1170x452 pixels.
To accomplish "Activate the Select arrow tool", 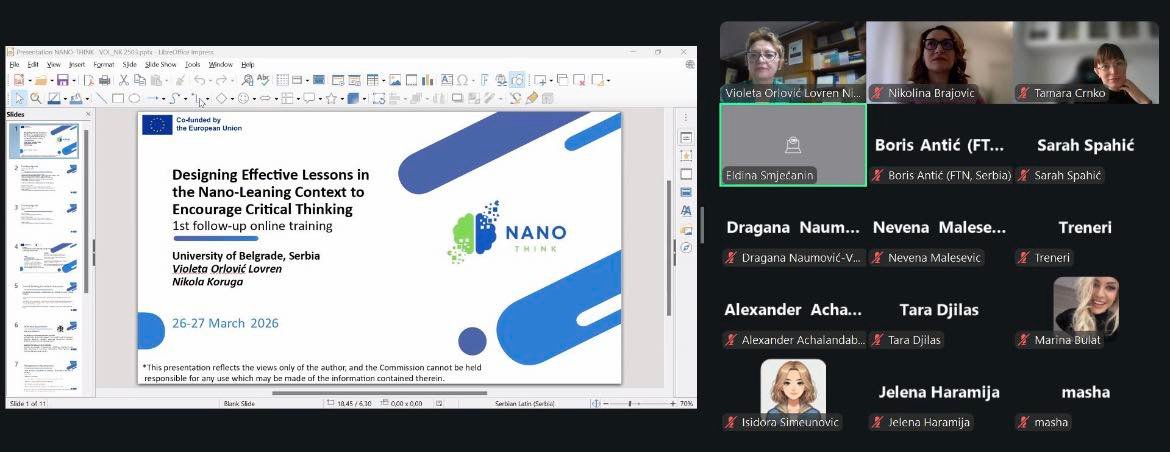I will [x=19, y=98].
